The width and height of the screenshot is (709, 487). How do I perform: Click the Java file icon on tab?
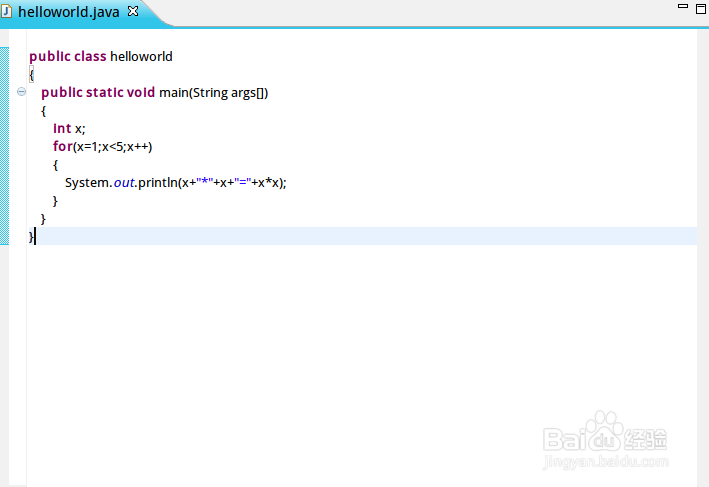pos(6,11)
